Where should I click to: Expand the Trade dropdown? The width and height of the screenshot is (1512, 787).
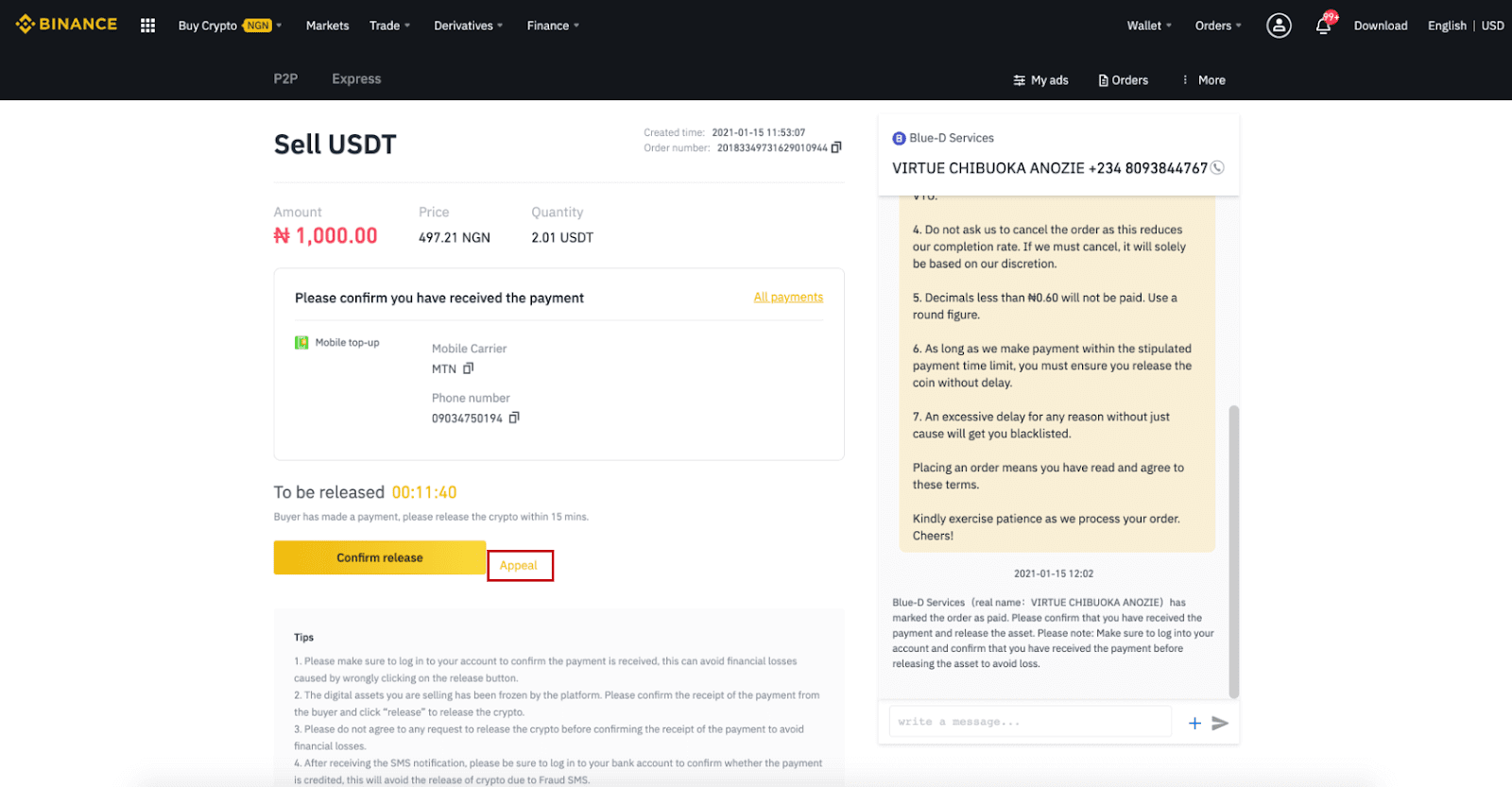click(x=390, y=26)
